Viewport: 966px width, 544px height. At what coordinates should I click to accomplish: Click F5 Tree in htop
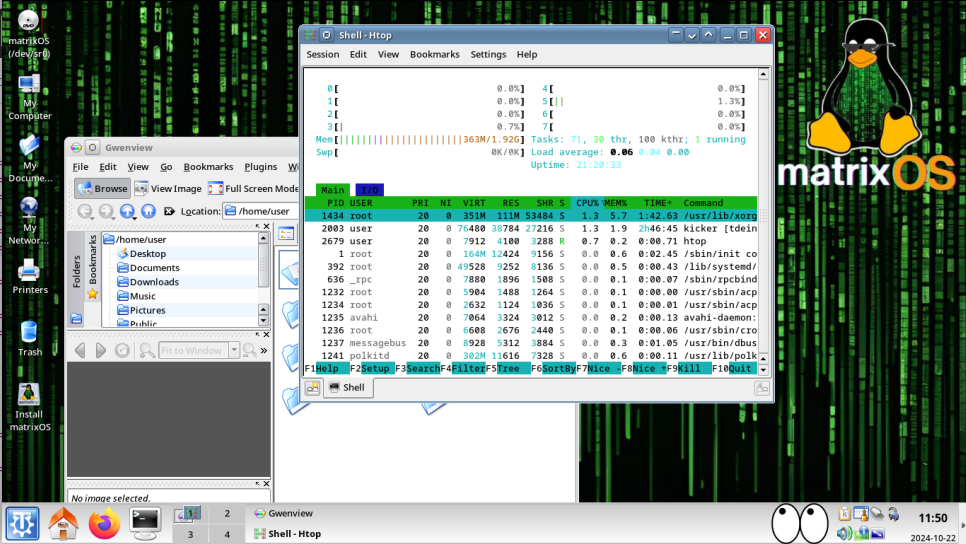[508, 368]
